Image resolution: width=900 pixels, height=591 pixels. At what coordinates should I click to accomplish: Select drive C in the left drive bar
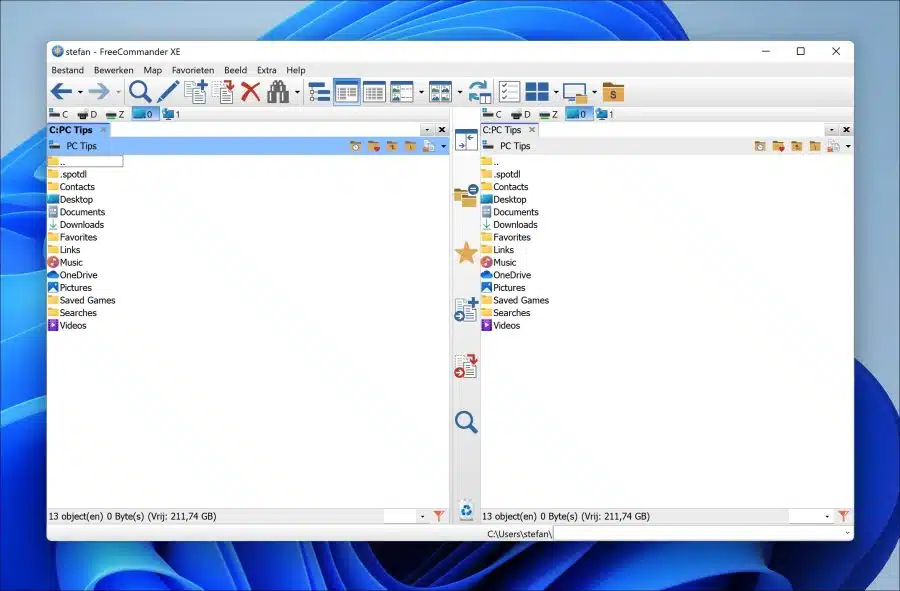click(59, 114)
